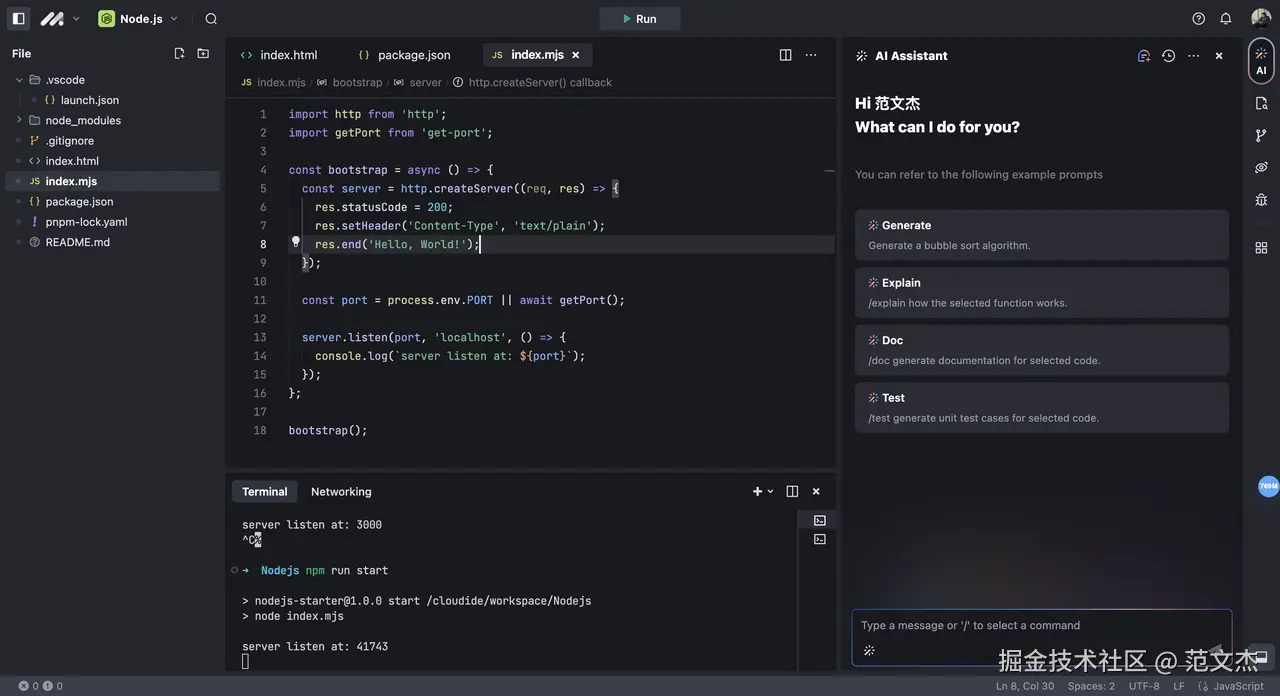Choose the Generate example prompt
Screen dimensions: 1280x696
coord(1042,235)
